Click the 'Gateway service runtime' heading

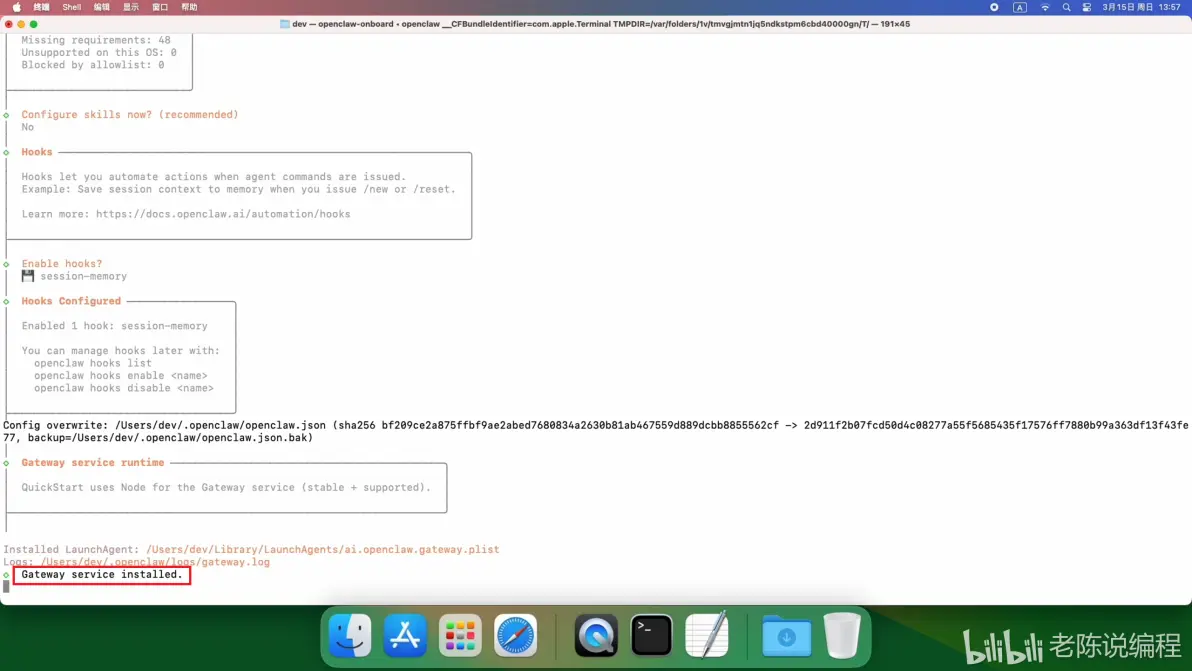[x=93, y=463]
